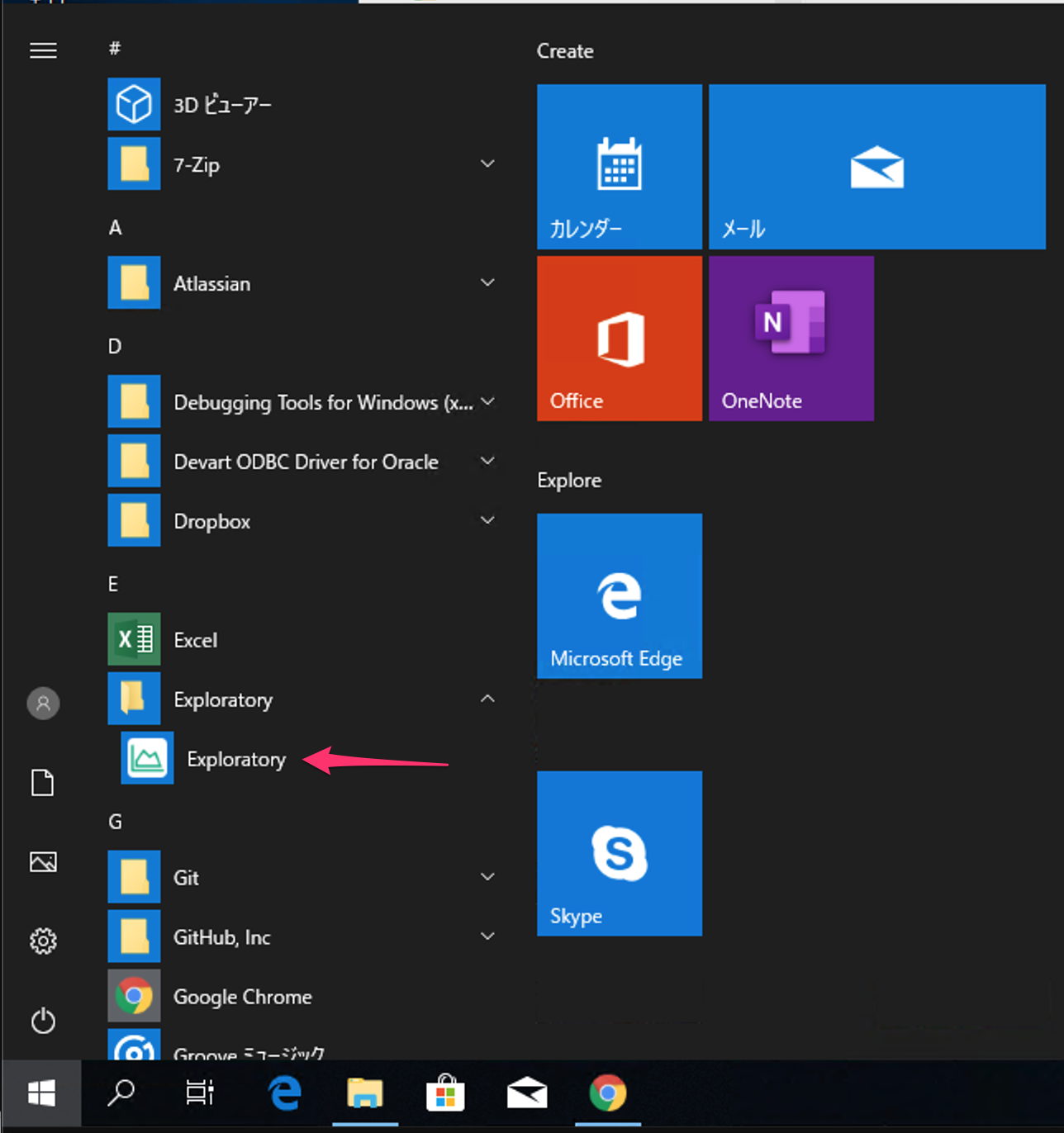Screen dimensions: 1064x1133
Task: Expand the GitHub, Inc folder chevron
Action: click(x=487, y=936)
